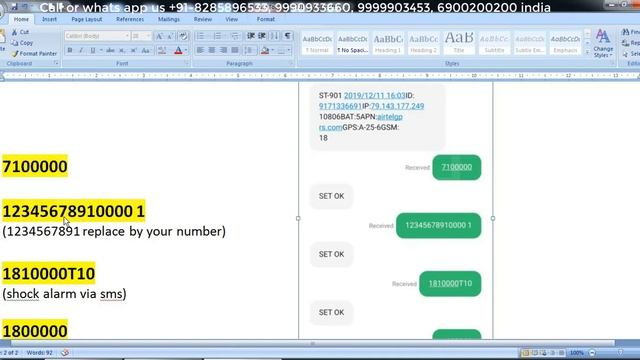Viewport: 640px width, 360px height.
Task: Apply the Title style
Action: (x=459, y=43)
